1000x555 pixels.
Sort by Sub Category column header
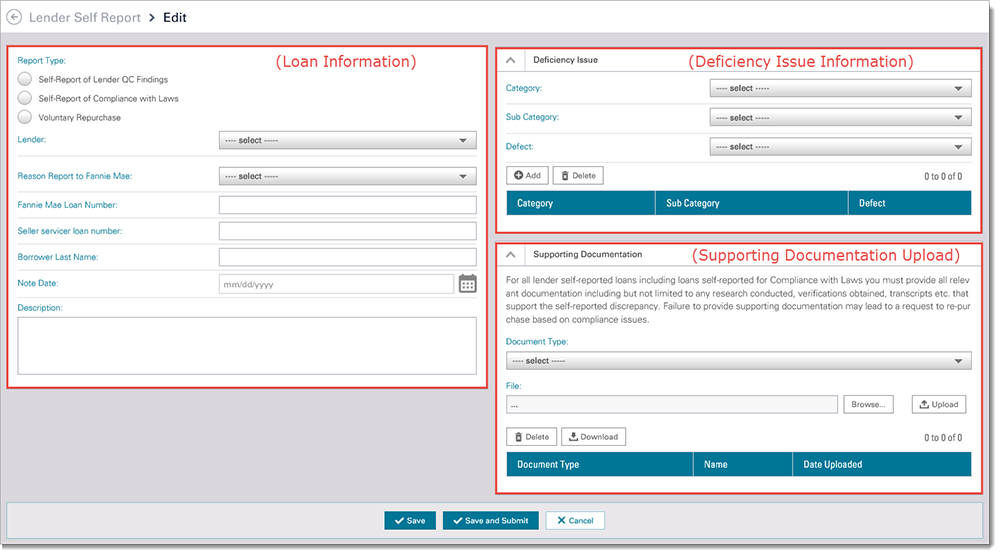pos(752,203)
